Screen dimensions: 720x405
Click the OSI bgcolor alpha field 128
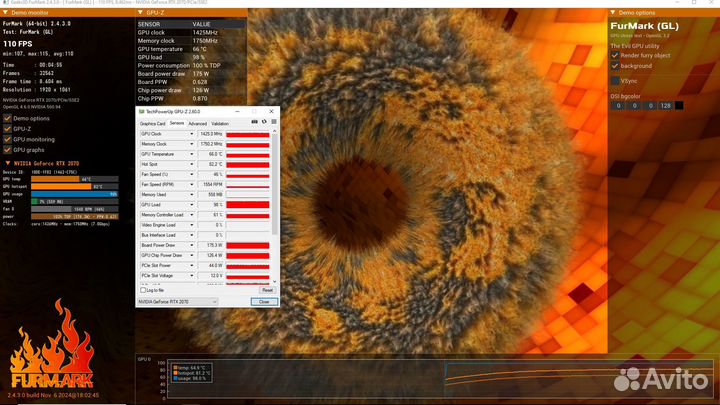tap(665, 106)
